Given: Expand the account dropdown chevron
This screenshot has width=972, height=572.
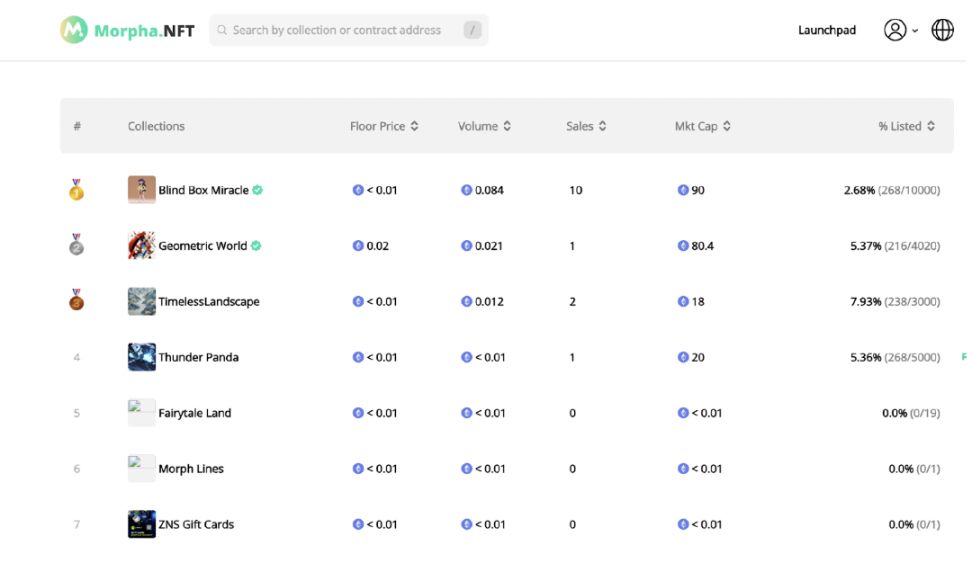Looking at the screenshot, I should 915,30.
